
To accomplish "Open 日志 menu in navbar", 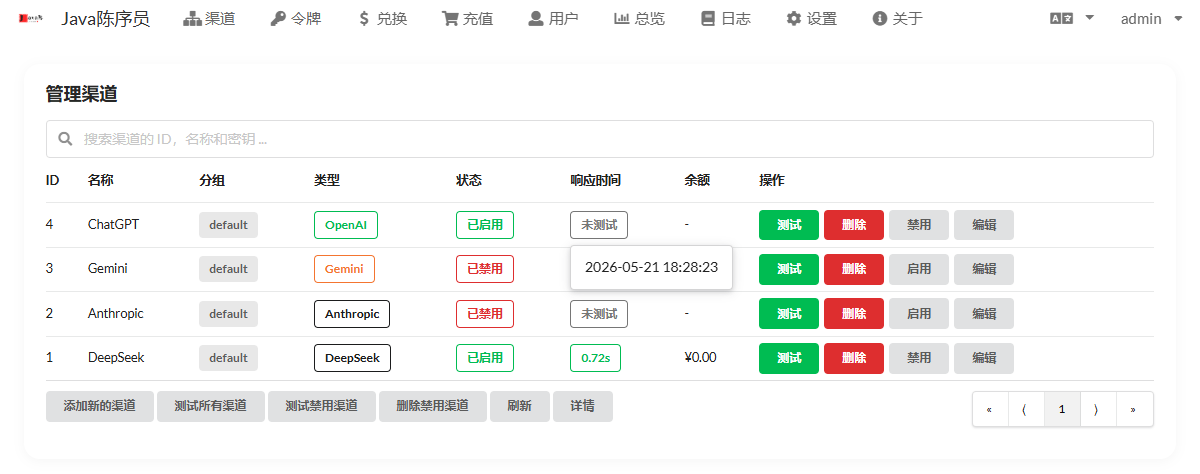I will pyautogui.click(x=726, y=18).
